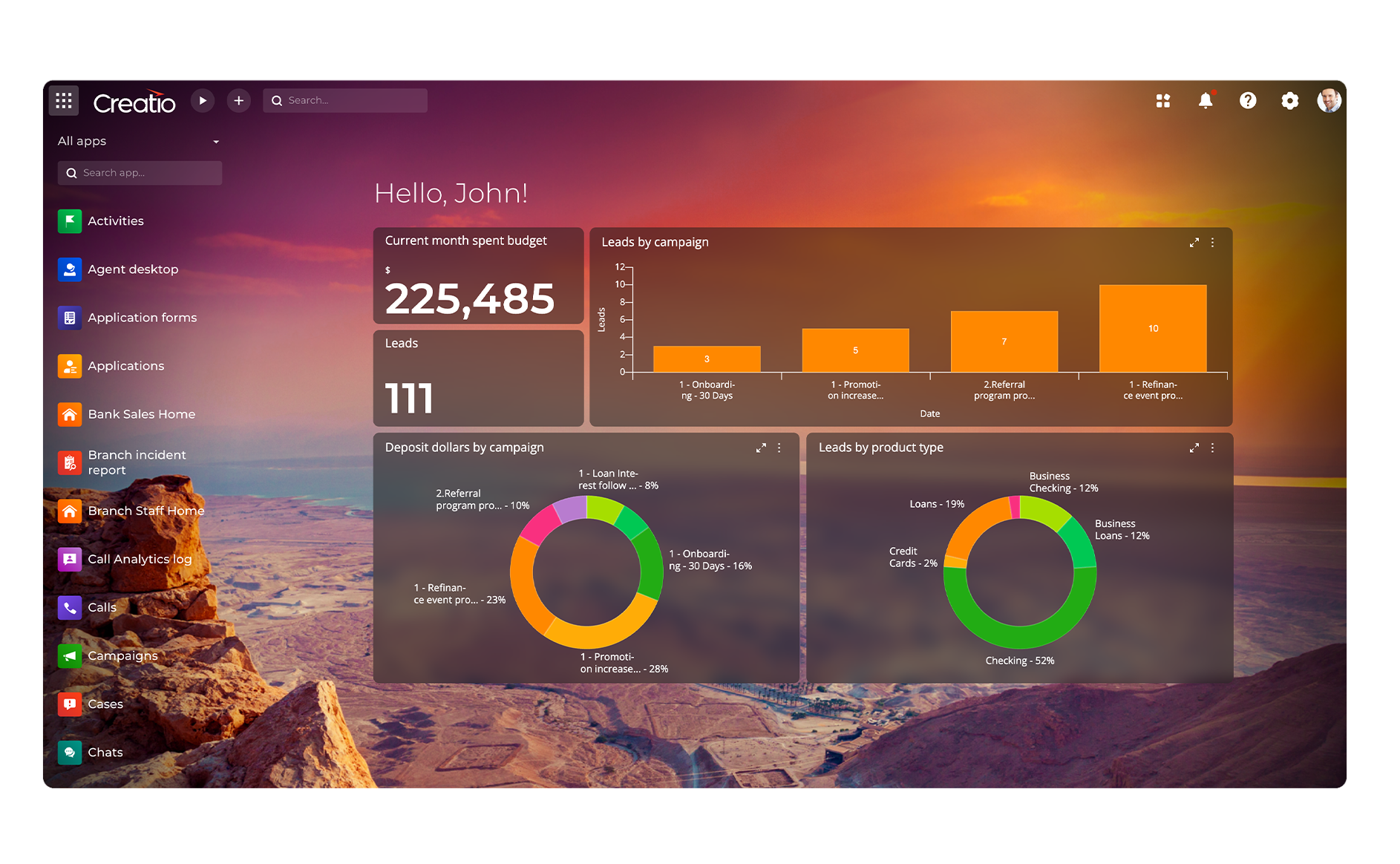Open the Campaigns section

[x=122, y=655]
